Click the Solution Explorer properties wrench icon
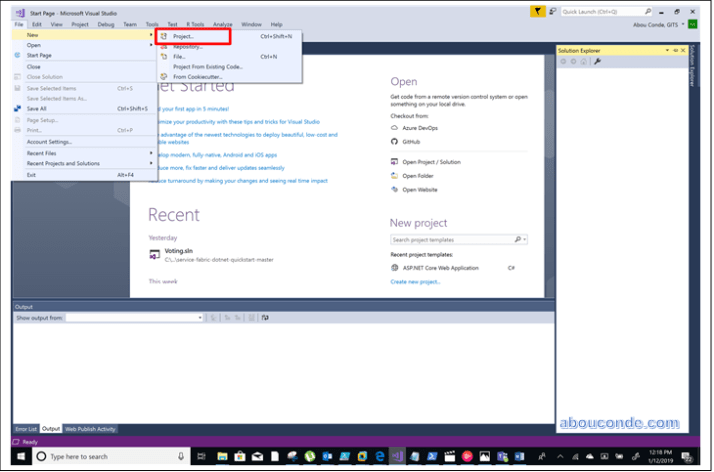 (x=597, y=61)
